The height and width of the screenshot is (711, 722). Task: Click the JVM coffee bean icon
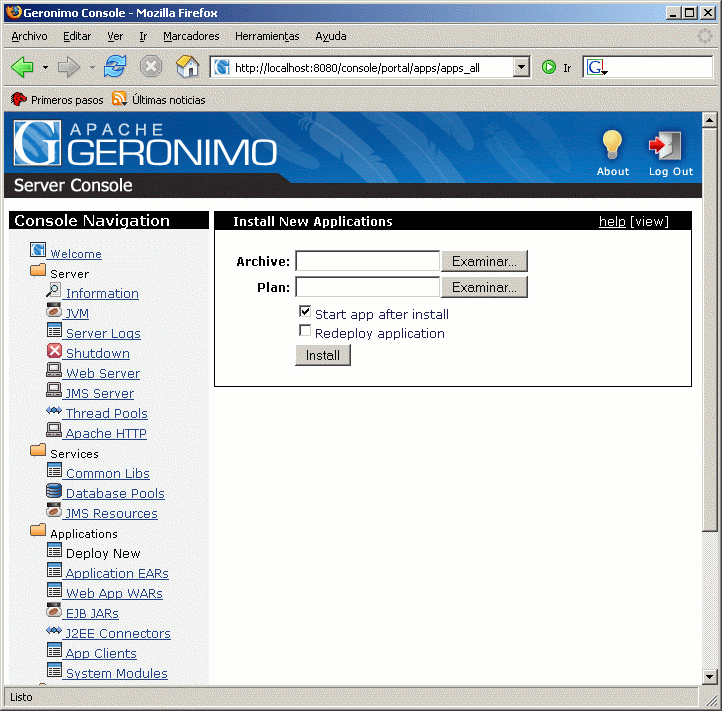pos(54,310)
